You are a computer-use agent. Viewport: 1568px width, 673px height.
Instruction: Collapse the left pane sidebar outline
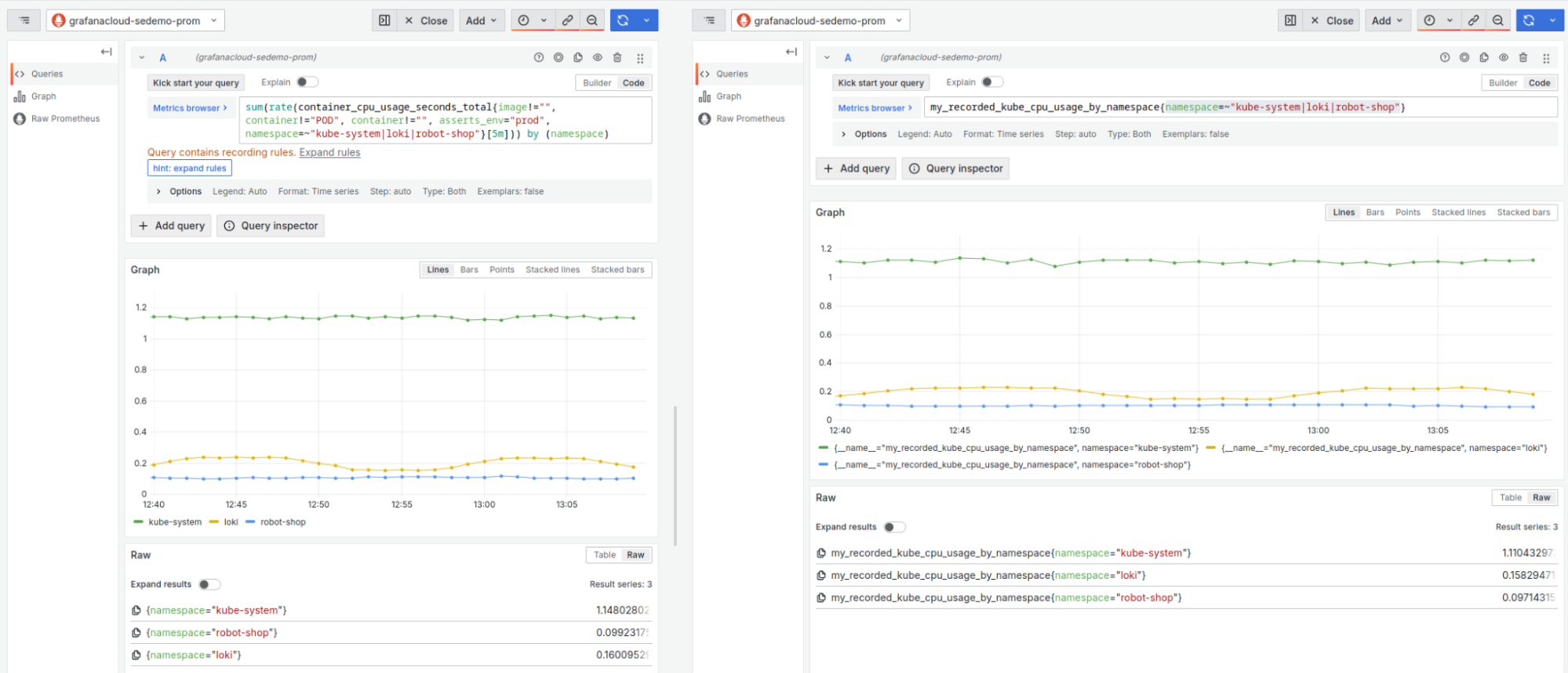coord(106,52)
